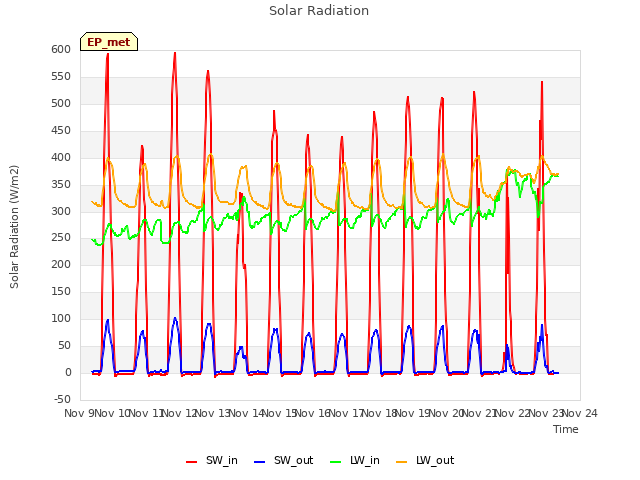The image size is (640, 480).
Task: Click the -50 y-axis tick label
Action: pyautogui.click(x=62, y=399)
